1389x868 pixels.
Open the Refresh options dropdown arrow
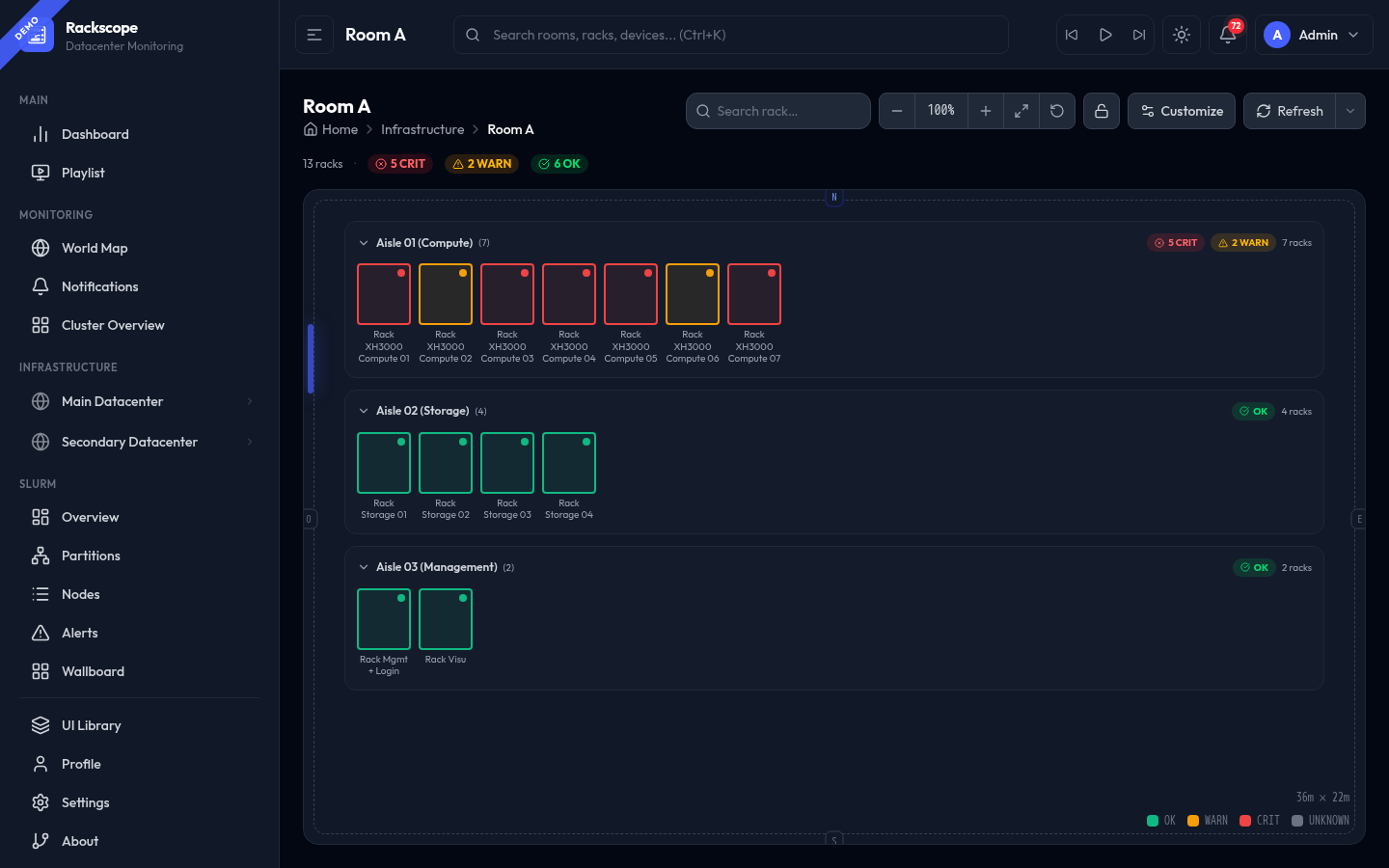[x=1350, y=111]
